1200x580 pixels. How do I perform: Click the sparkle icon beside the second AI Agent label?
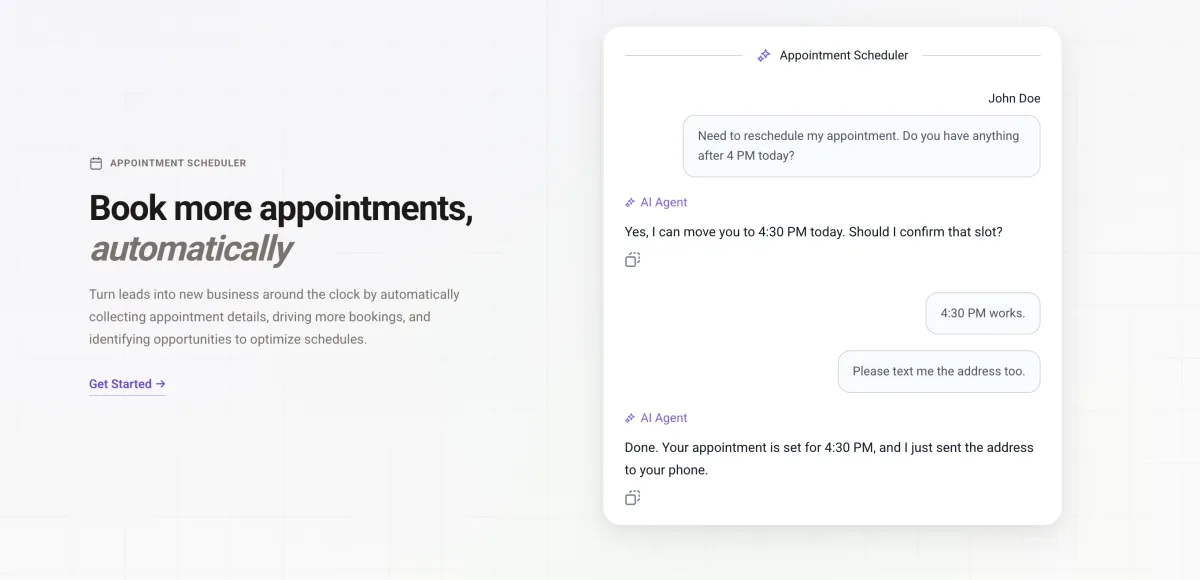630,419
